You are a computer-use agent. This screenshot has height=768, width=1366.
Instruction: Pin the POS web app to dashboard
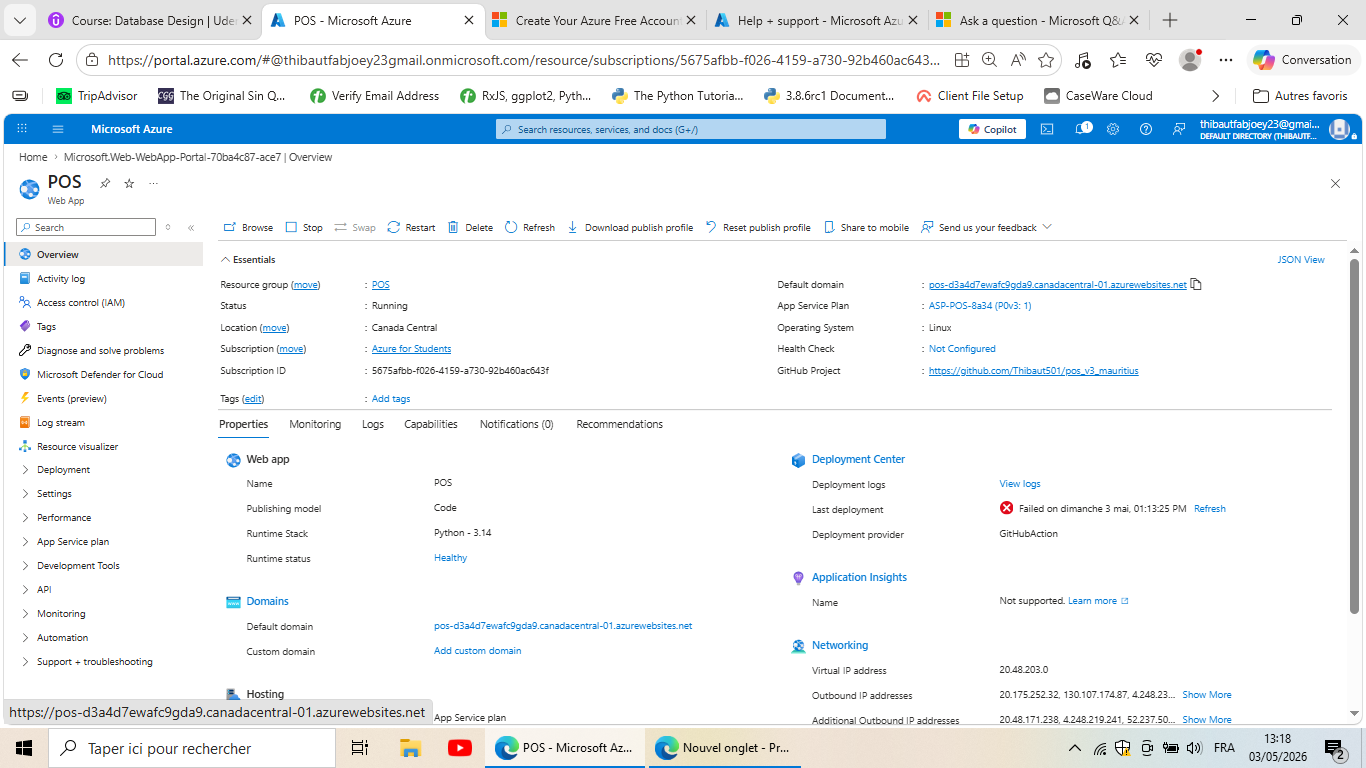[x=105, y=183]
